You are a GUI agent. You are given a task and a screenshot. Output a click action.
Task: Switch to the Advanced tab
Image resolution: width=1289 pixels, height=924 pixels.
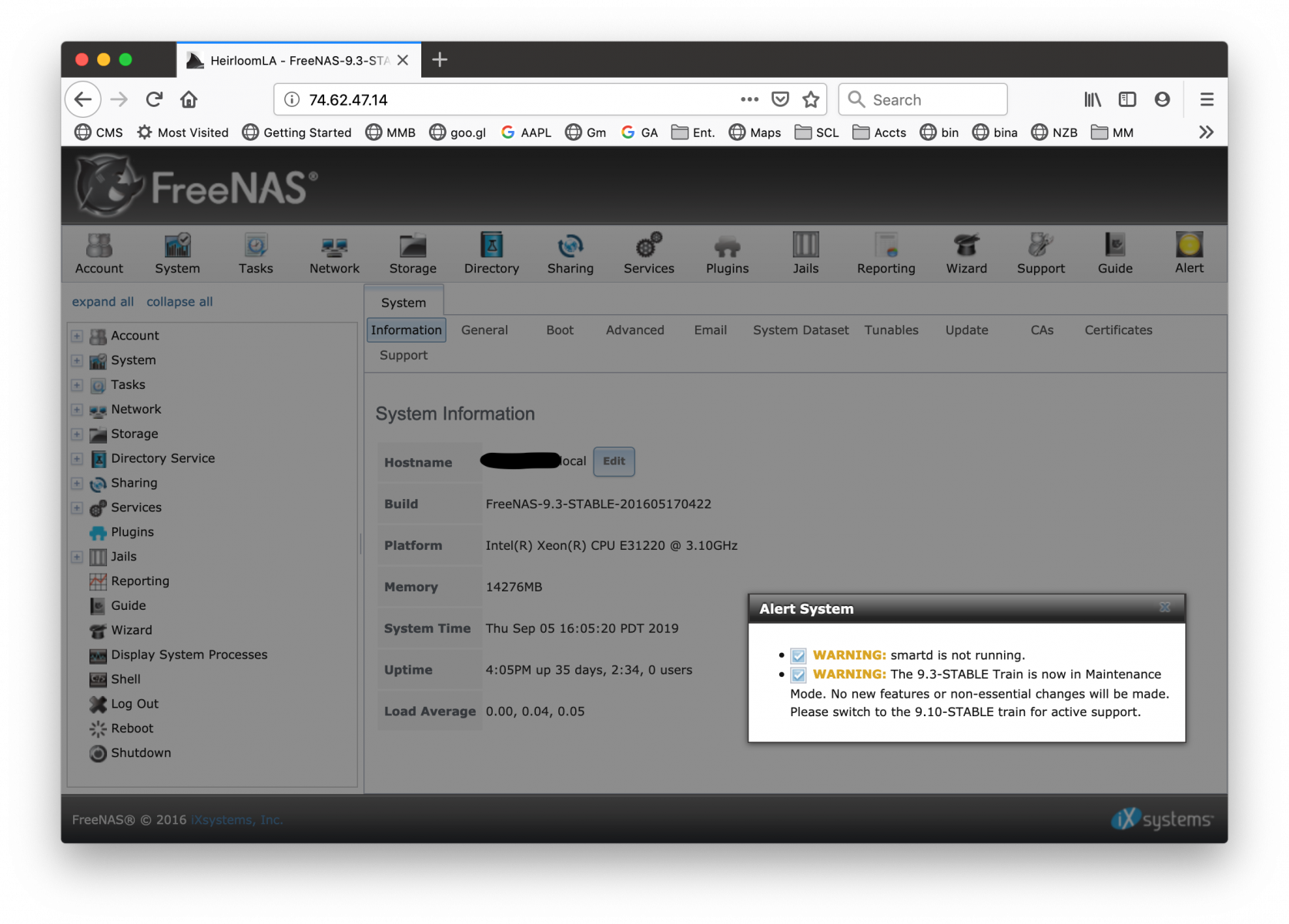pos(634,330)
